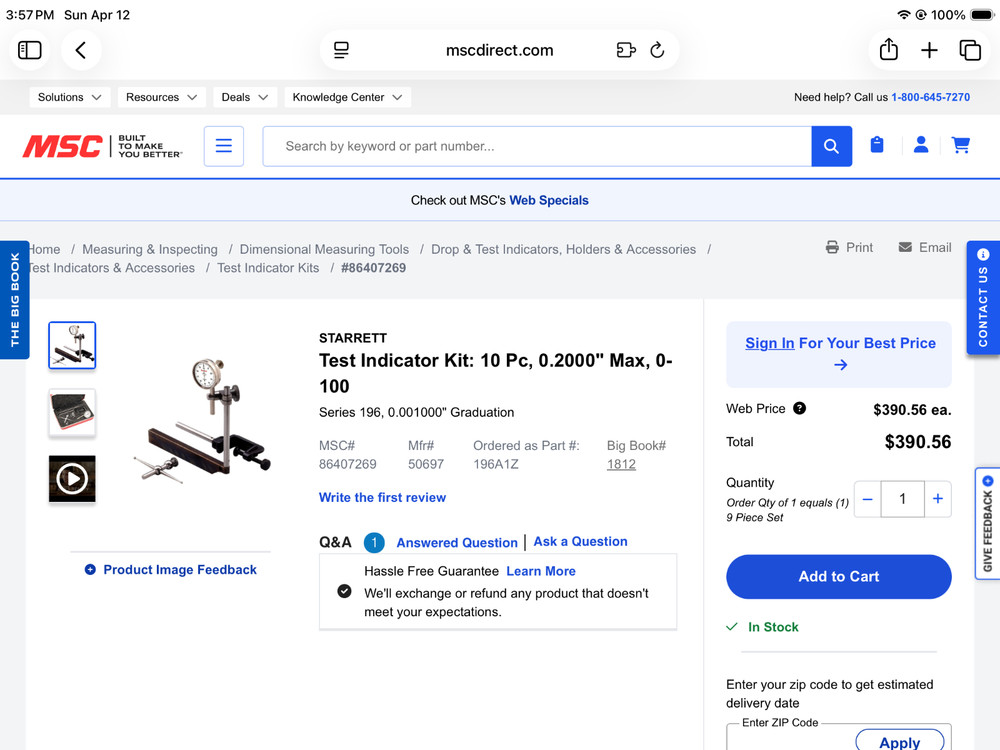Expand the Deals dropdown menu
Image resolution: width=1000 pixels, height=750 pixels.
coord(245,97)
